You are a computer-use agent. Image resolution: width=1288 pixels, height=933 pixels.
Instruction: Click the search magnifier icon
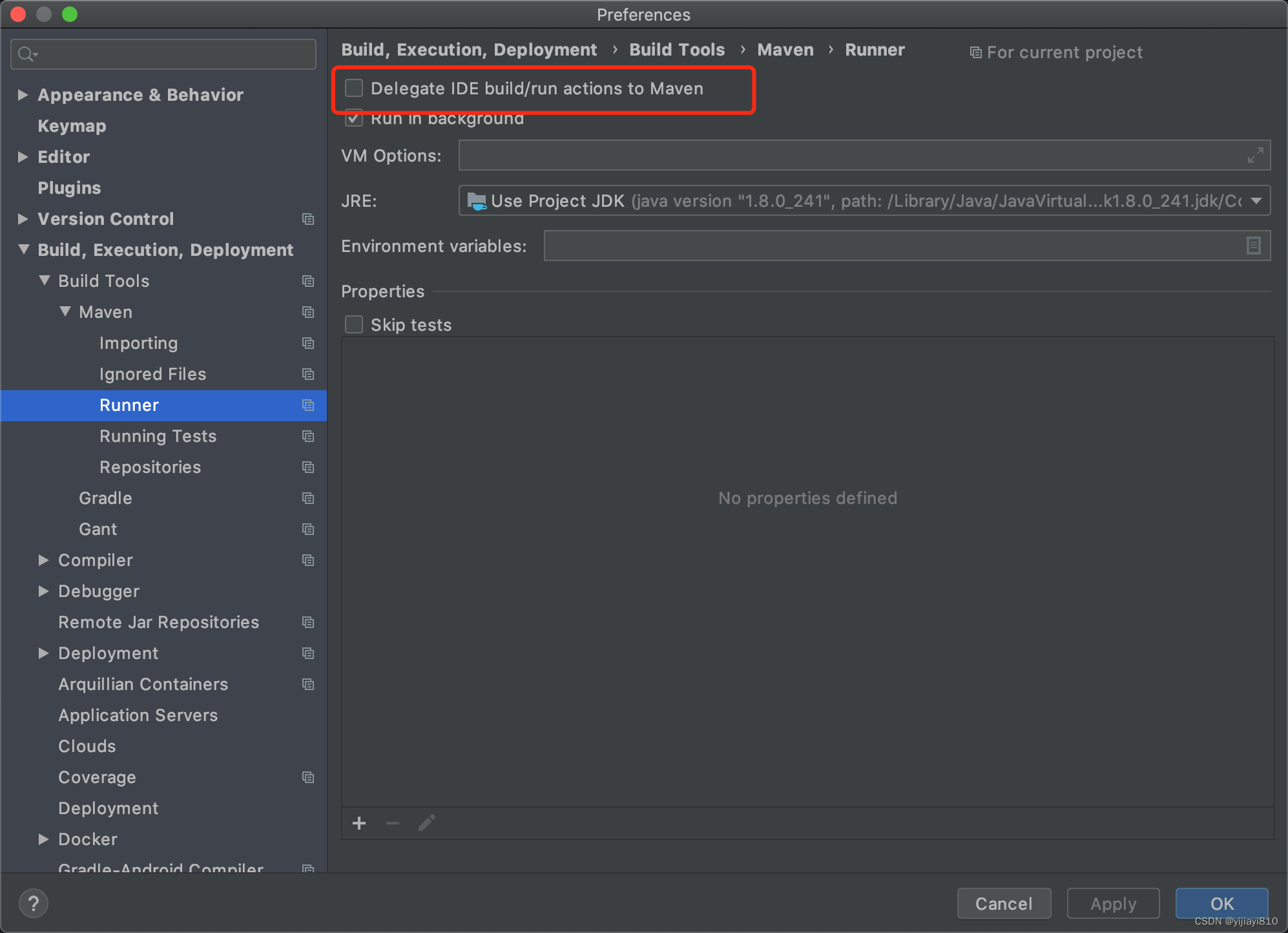pyautogui.click(x=27, y=54)
